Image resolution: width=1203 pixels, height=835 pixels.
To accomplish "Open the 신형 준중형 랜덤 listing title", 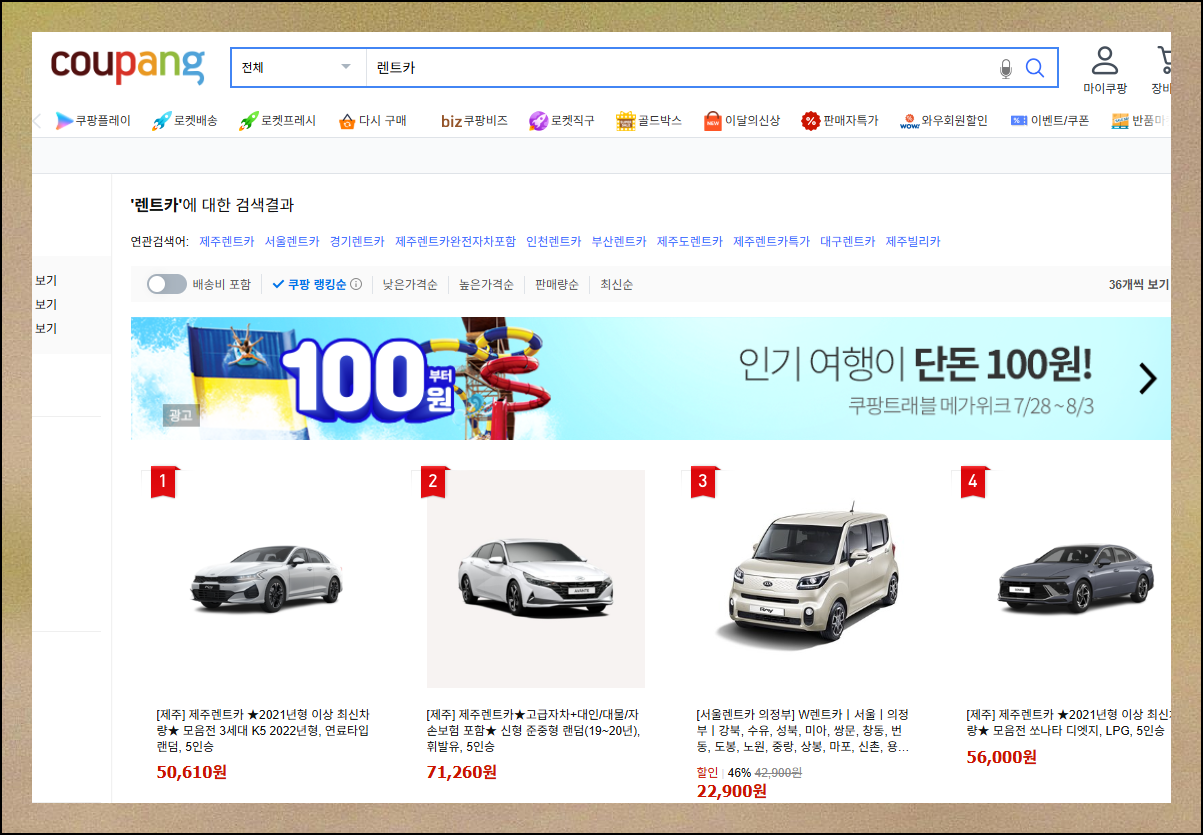I will (x=534, y=731).
